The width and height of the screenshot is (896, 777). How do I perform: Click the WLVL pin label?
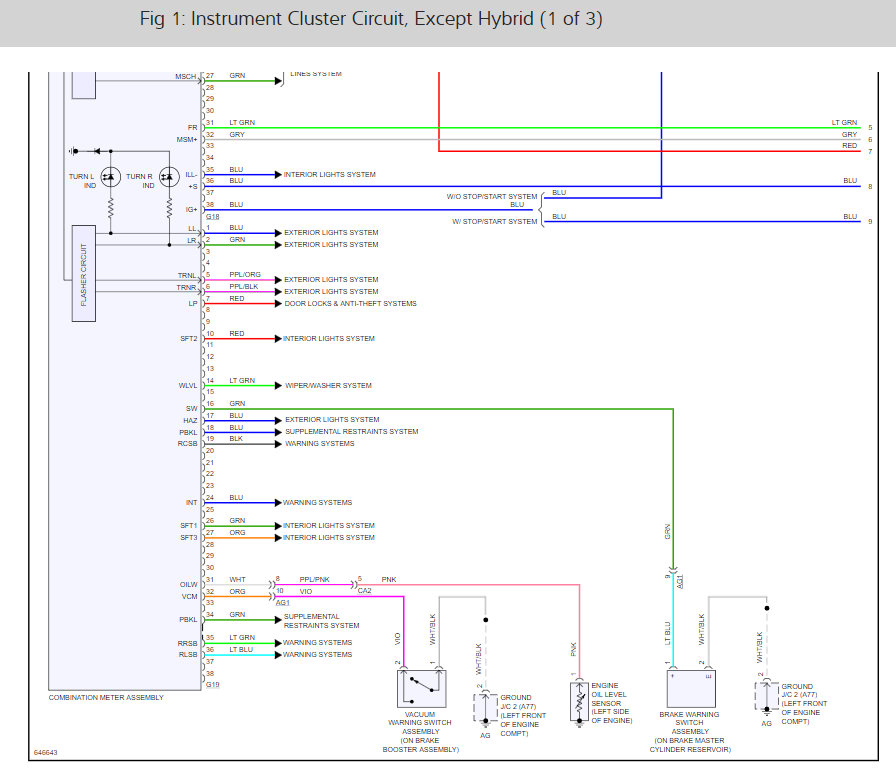click(187, 386)
